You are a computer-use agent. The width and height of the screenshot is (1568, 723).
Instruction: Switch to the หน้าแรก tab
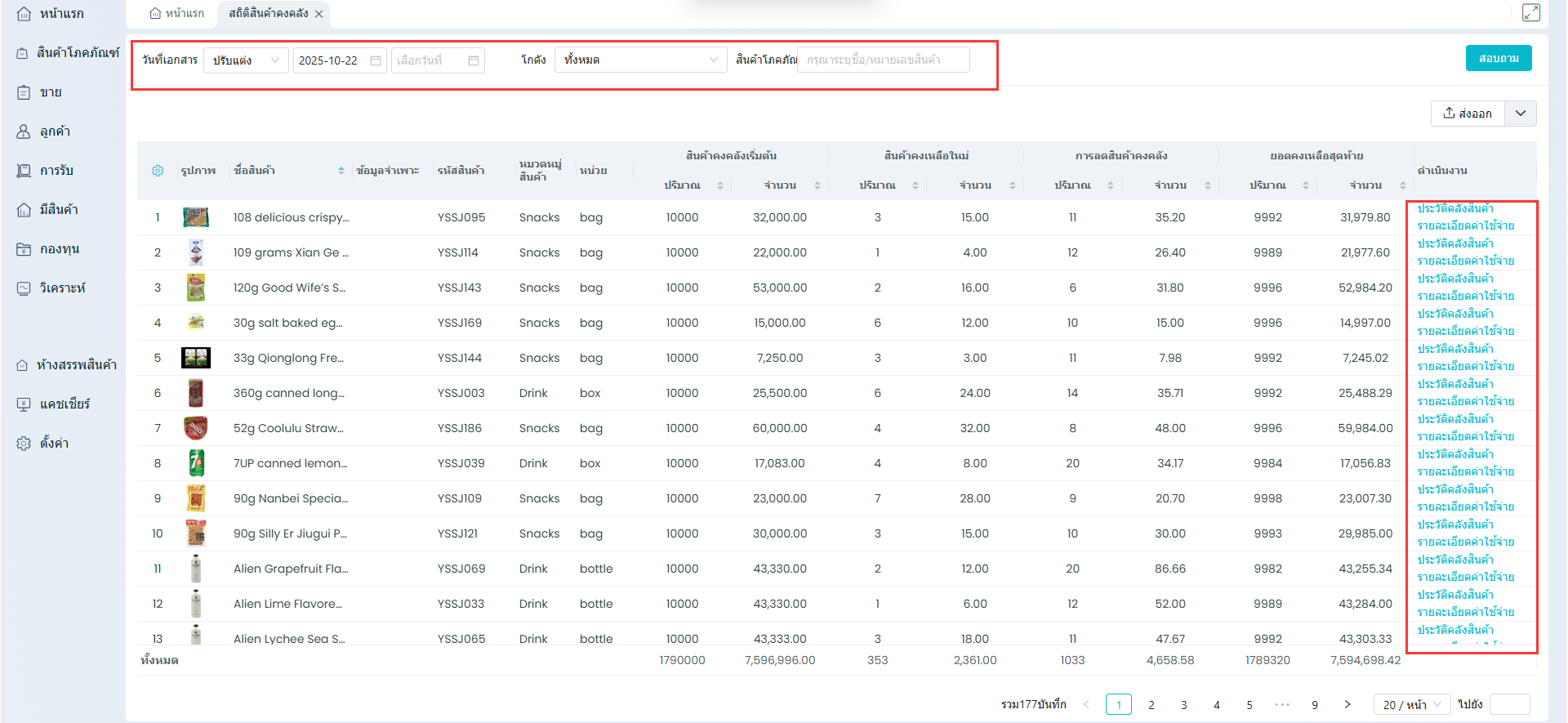[x=177, y=13]
